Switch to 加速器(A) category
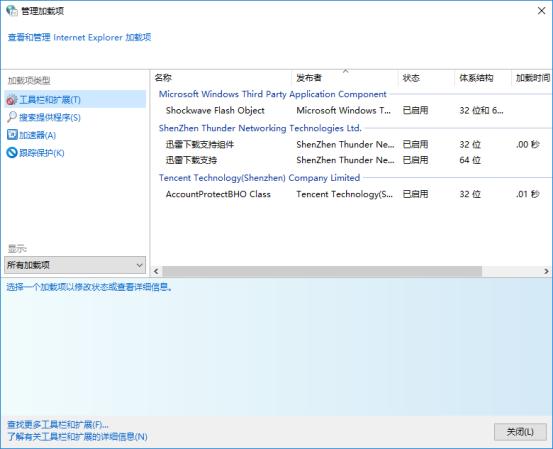This screenshot has width=553, height=449. click(37, 135)
